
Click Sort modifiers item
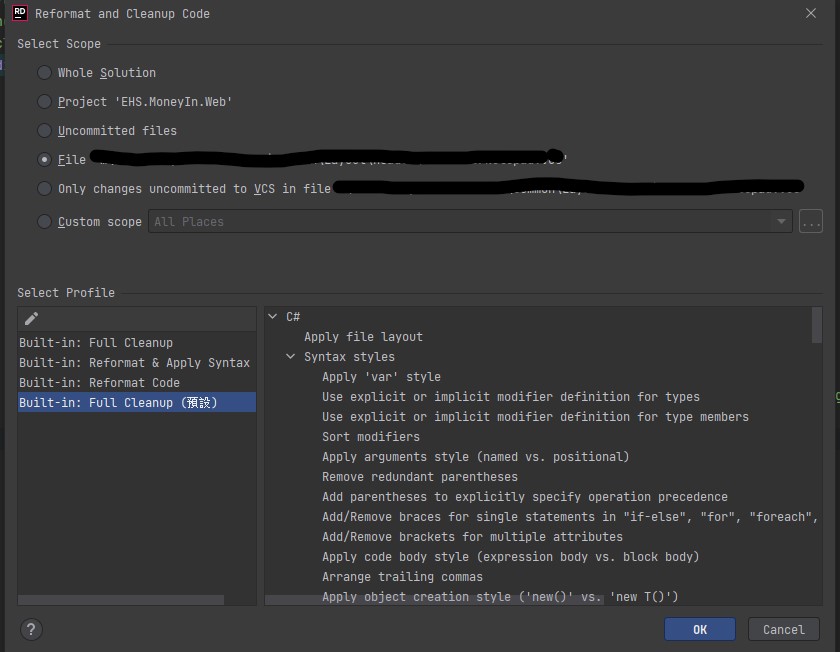click(x=371, y=437)
